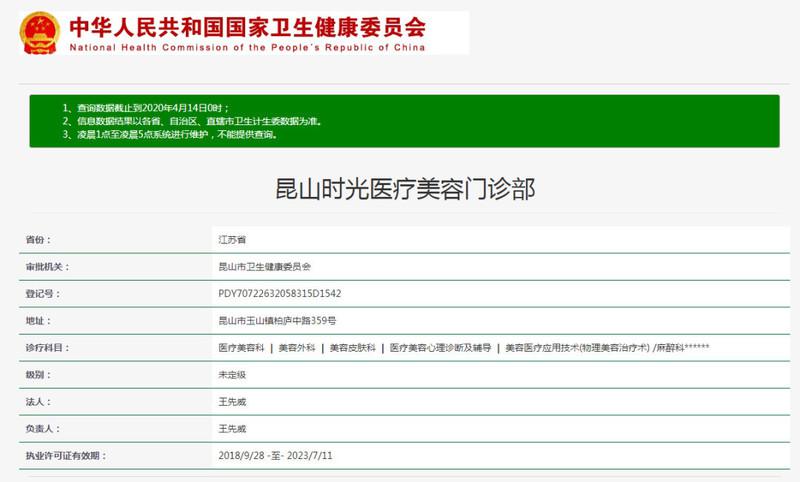Click the address 昆山市玉山镇柏庐中路359号
Image resolution: width=800 pixels, height=482 pixels.
277,321
